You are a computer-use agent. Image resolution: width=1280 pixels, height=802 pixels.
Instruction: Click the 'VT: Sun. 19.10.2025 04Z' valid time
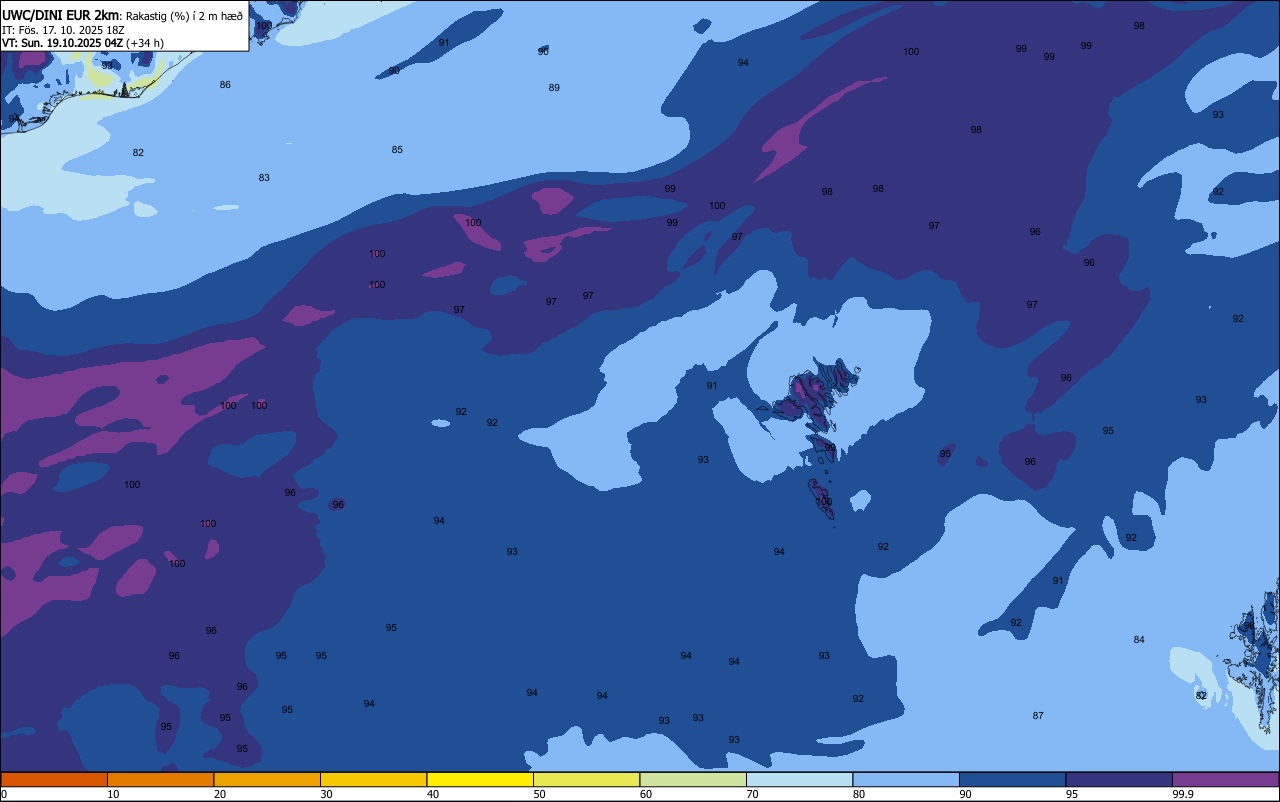point(63,43)
